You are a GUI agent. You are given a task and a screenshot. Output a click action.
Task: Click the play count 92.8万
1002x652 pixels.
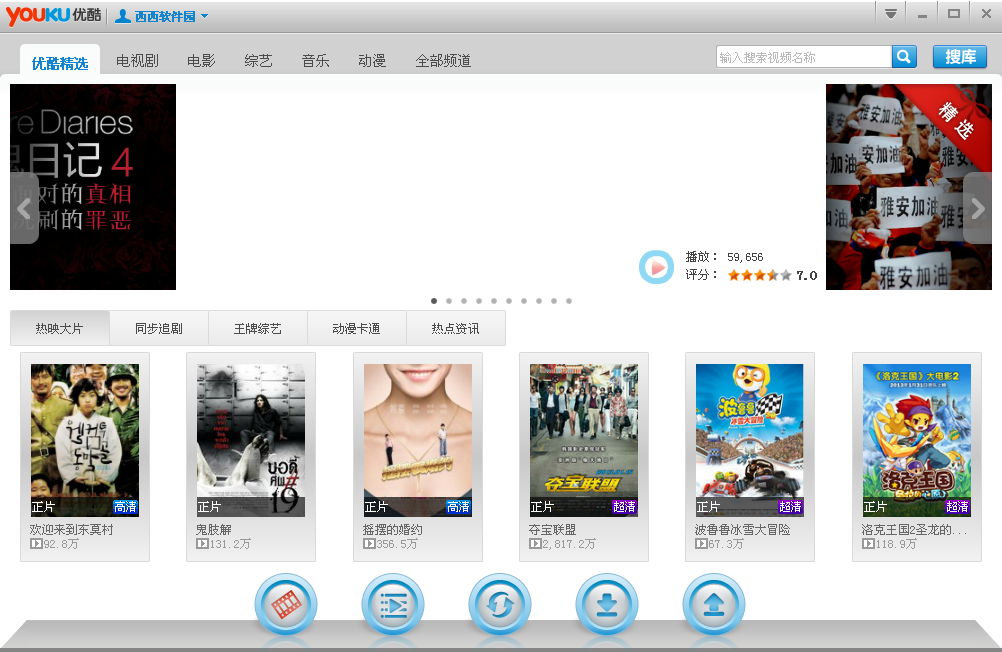(x=54, y=544)
